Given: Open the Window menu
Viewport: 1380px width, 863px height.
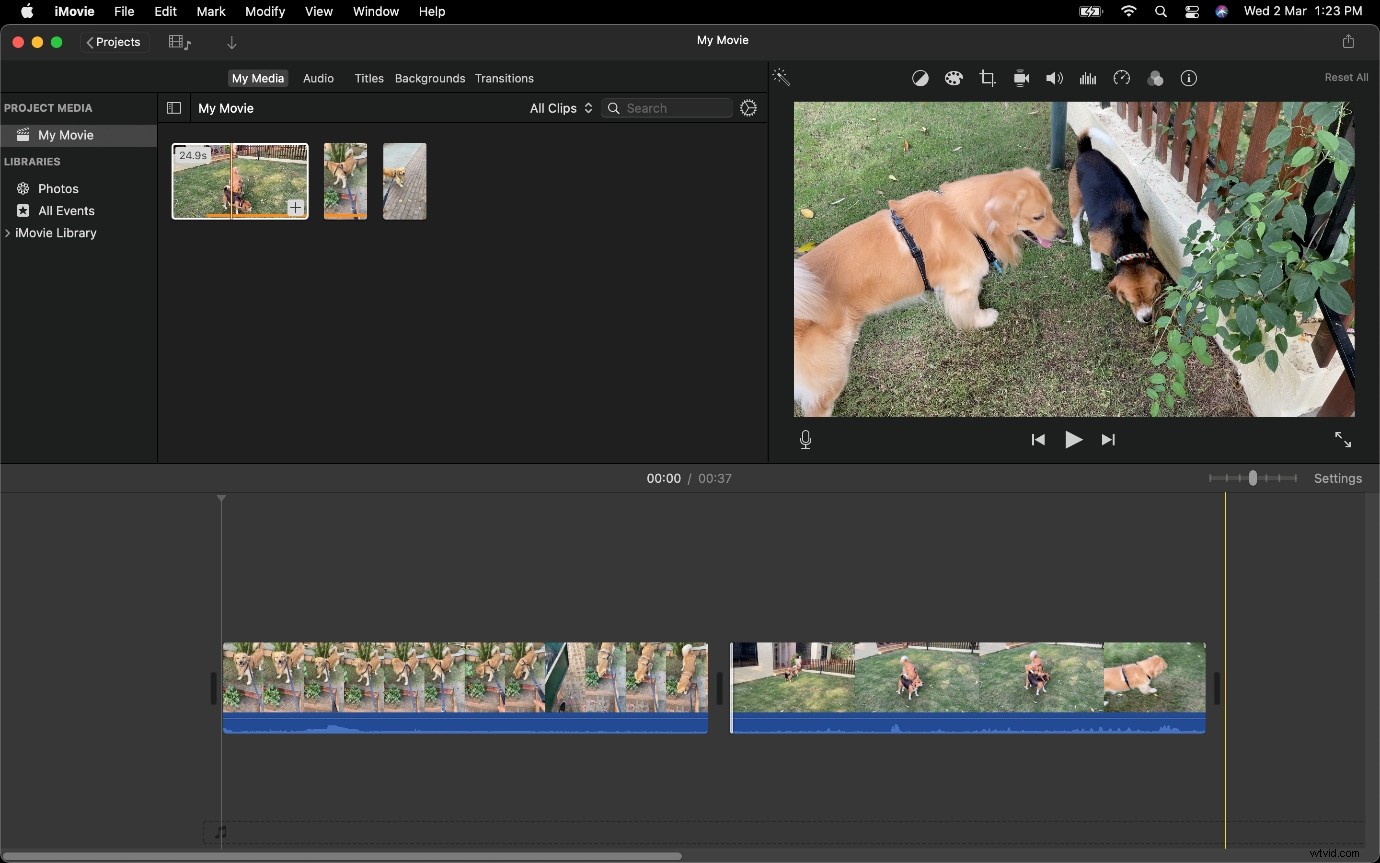Looking at the screenshot, I should point(375,11).
